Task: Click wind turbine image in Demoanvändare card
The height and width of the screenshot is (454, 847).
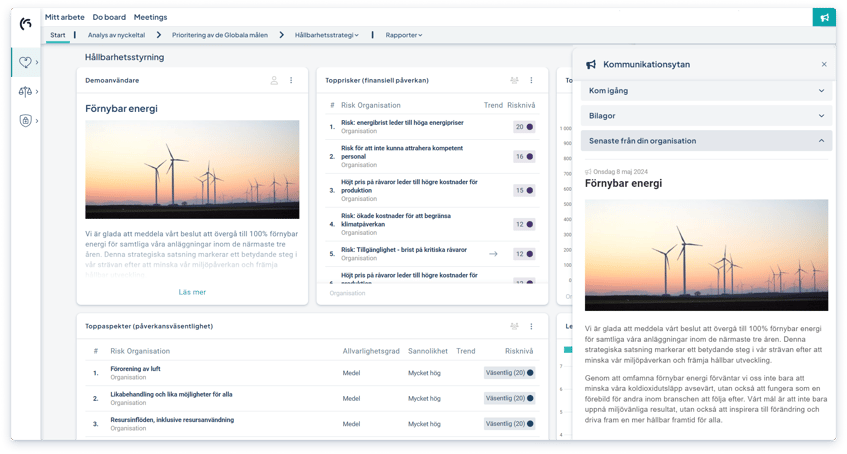Action: (192, 169)
